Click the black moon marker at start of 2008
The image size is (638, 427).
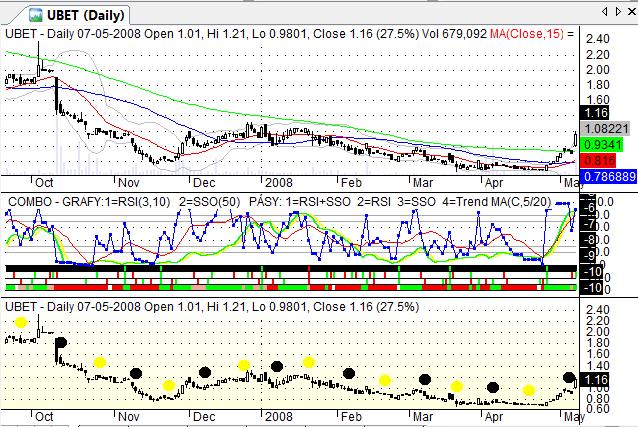click(277, 366)
